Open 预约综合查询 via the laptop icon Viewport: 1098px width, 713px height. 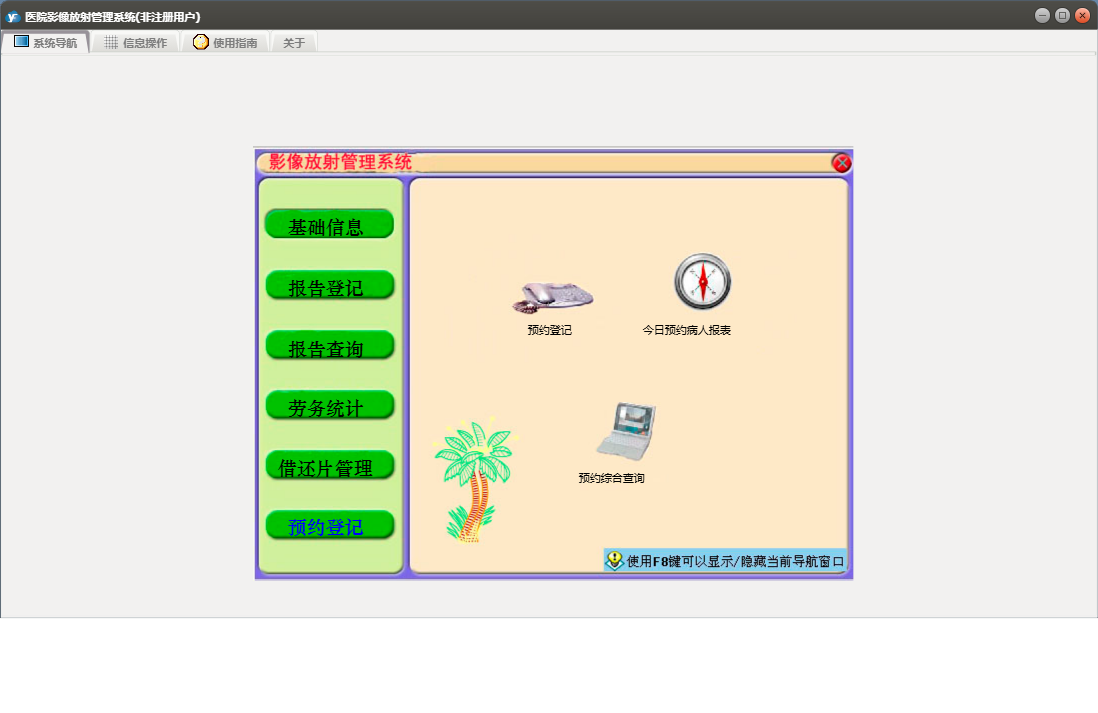625,431
